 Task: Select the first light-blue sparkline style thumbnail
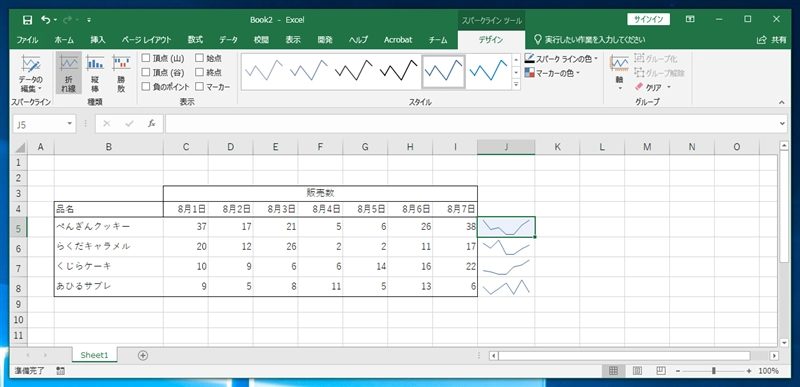tap(264, 72)
